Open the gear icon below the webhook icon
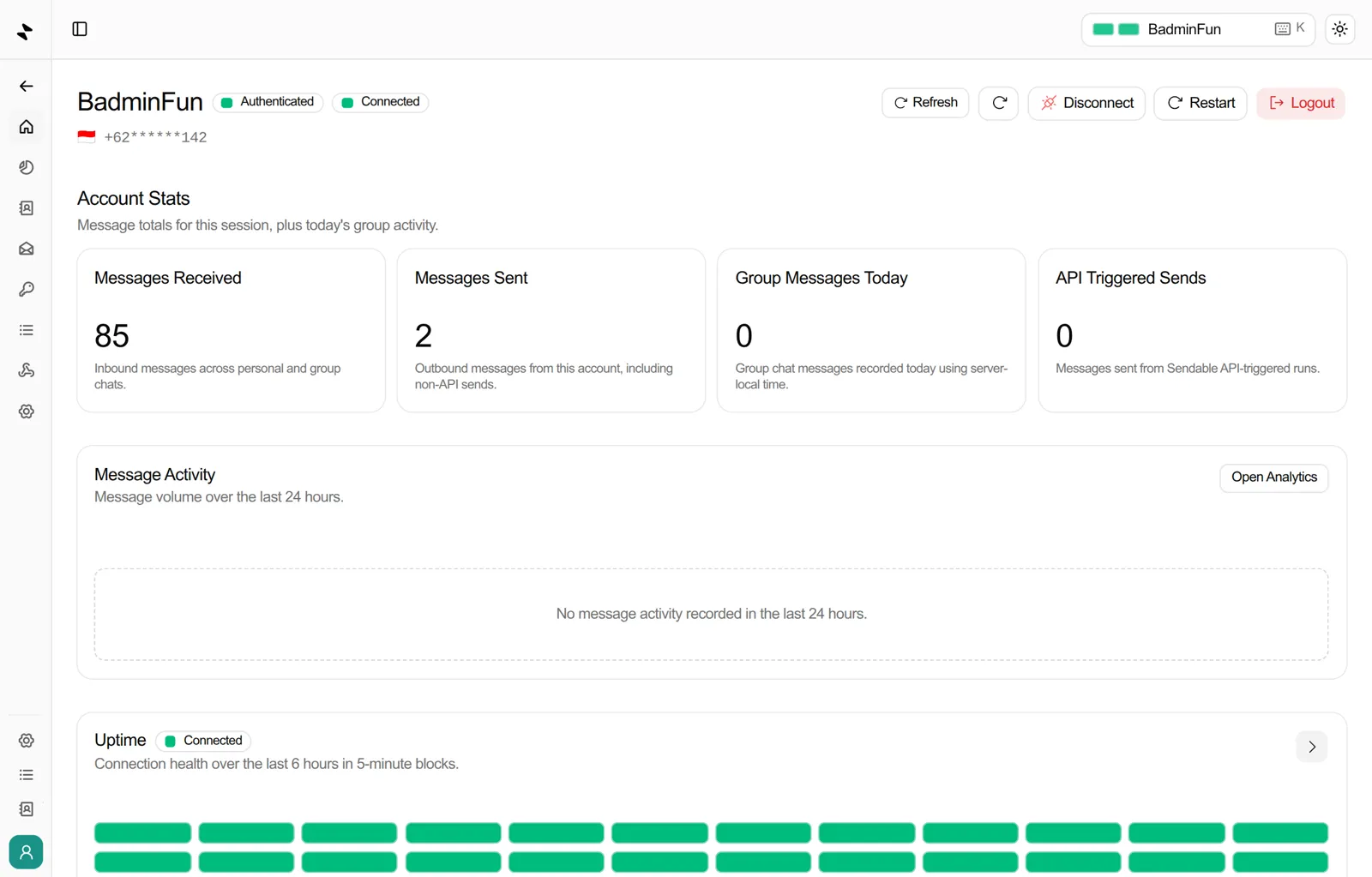The height and width of the screenshot is (877, 1372). 27,411
